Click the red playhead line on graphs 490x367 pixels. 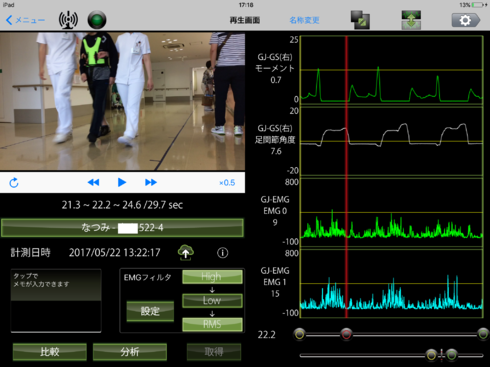click(346, 177)
